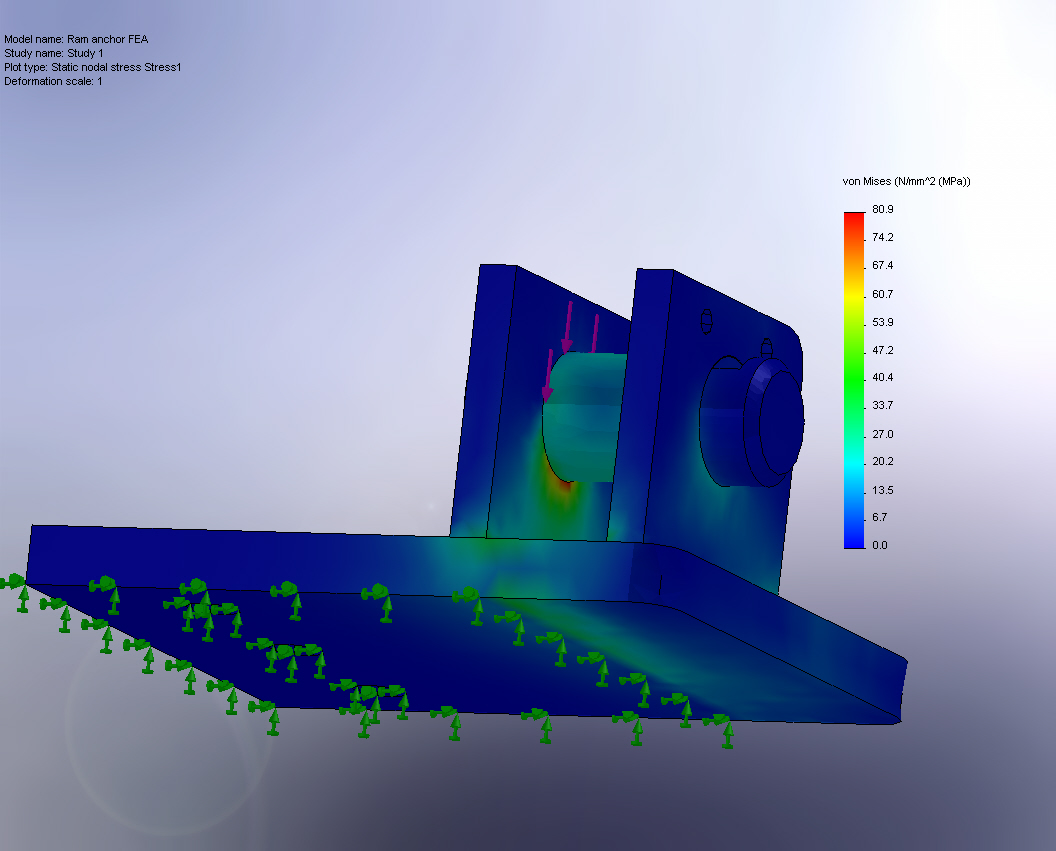Viewport: 1056px width, 851px height.
Task: Select the red stress hotspot beneath the pin
Action: pos(562,481)
